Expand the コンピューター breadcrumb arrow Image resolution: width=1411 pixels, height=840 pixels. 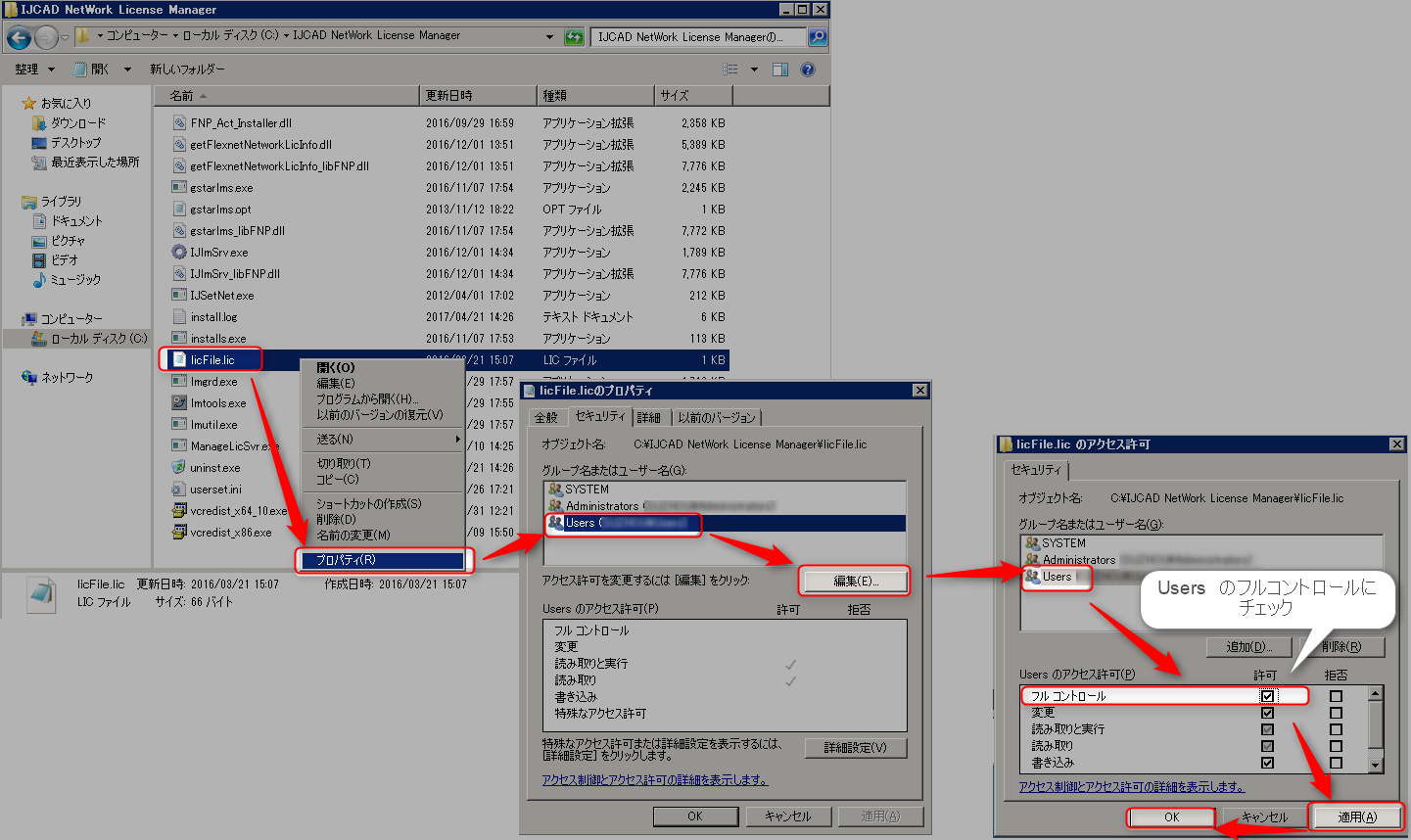point(175,35)
